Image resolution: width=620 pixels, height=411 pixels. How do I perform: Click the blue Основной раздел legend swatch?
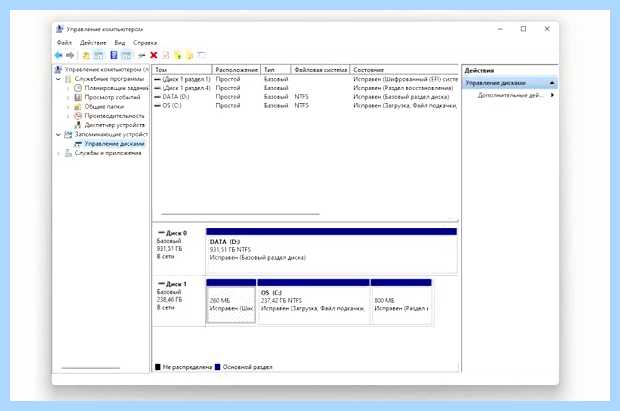pyautogui.click(x=217, y=367)
